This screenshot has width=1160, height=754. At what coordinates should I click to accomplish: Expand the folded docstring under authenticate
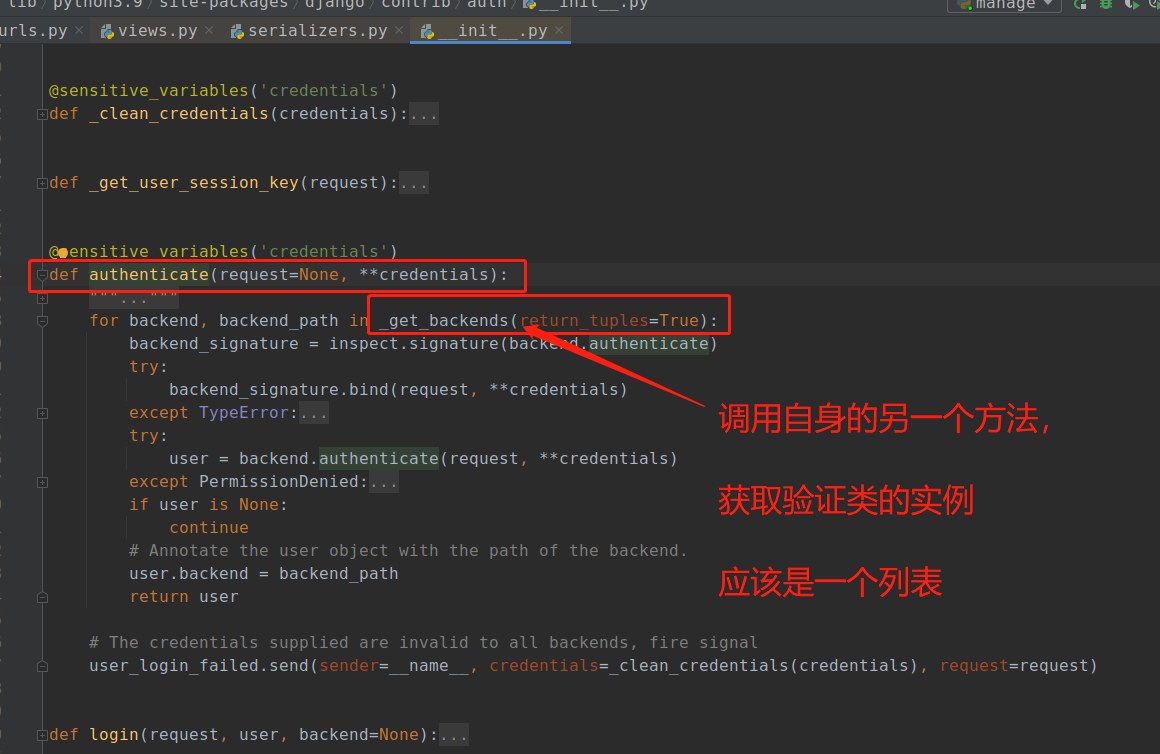pyautogui.click(x=42, y=298)
